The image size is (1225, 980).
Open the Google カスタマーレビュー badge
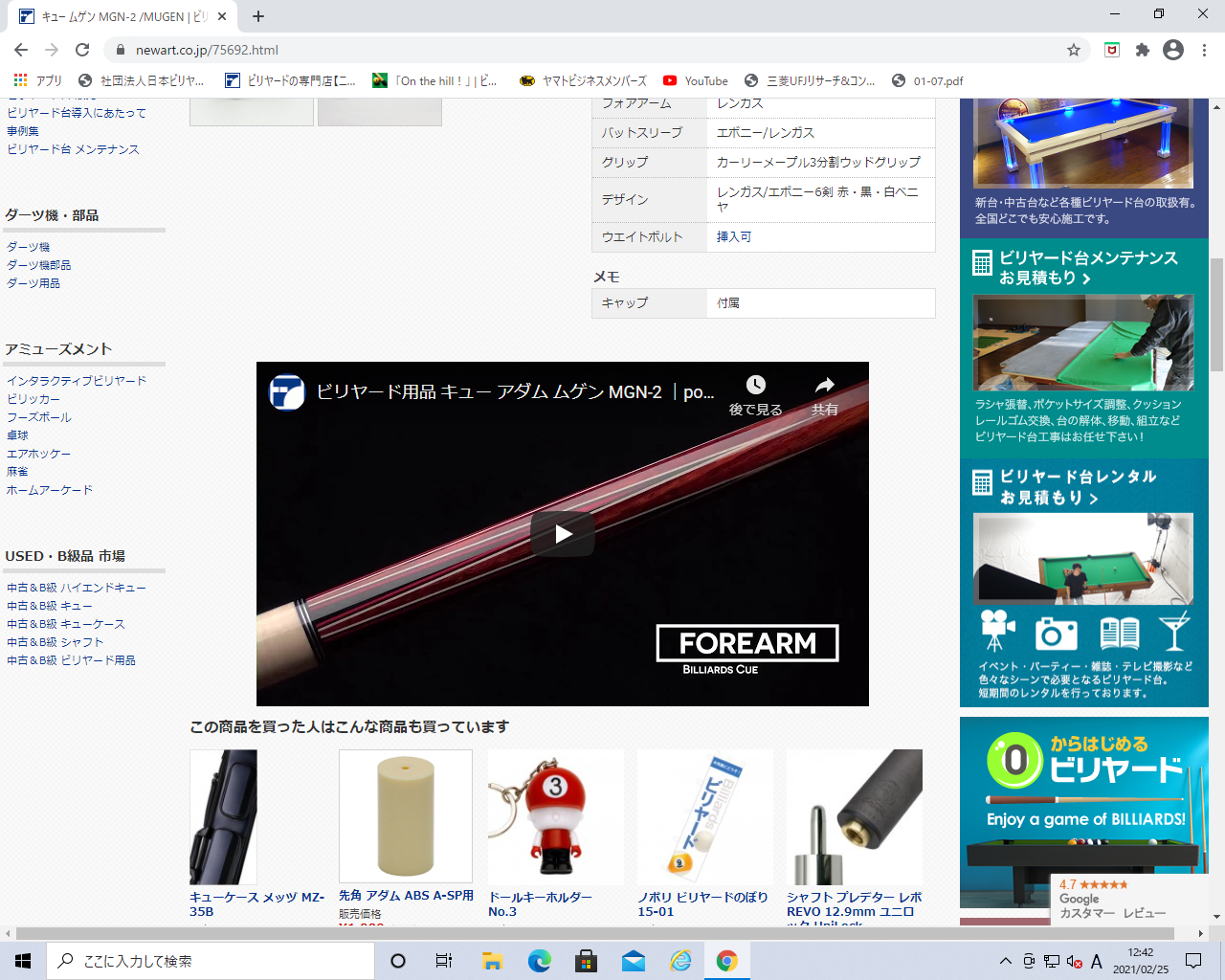pos(1129,899)
